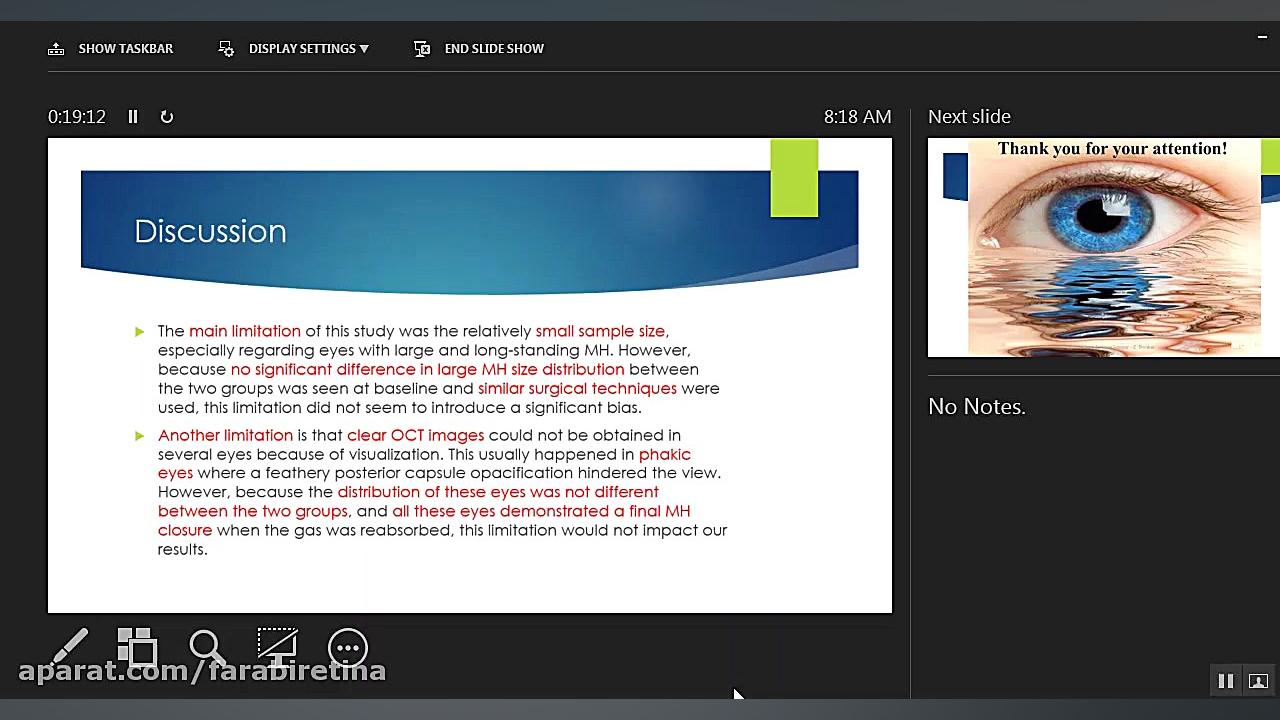Image resolution: width=1280 pixels, height=720 pixels.
Task: Click the Show Taskbar label
Action: (x=126, y=49)
